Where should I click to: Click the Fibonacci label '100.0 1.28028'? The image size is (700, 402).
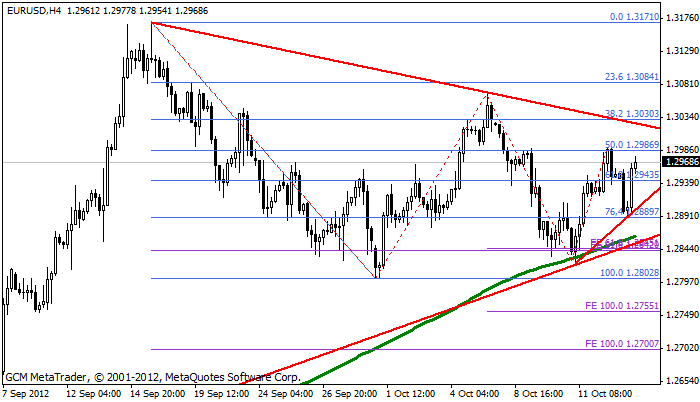629,272
